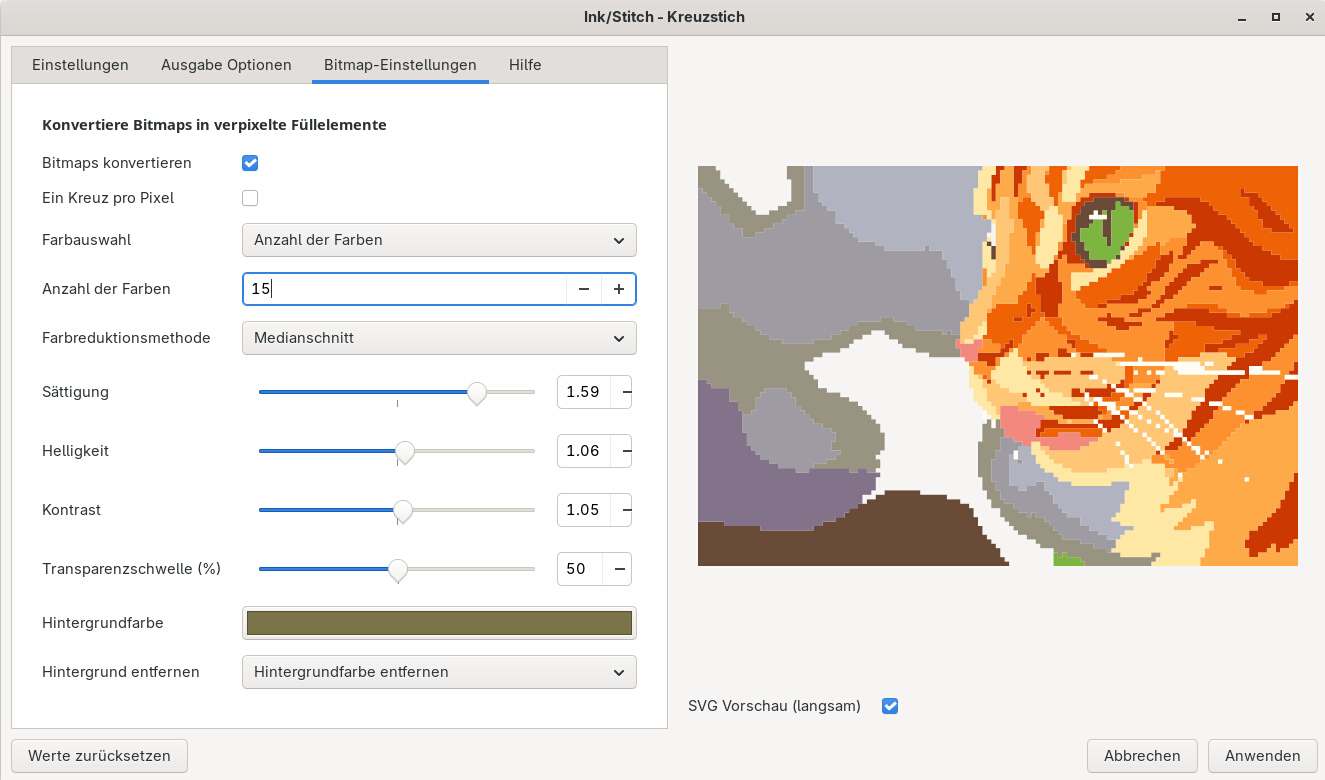
Task: Click the Abbrechen button
Action: (x=1142, y=756)
